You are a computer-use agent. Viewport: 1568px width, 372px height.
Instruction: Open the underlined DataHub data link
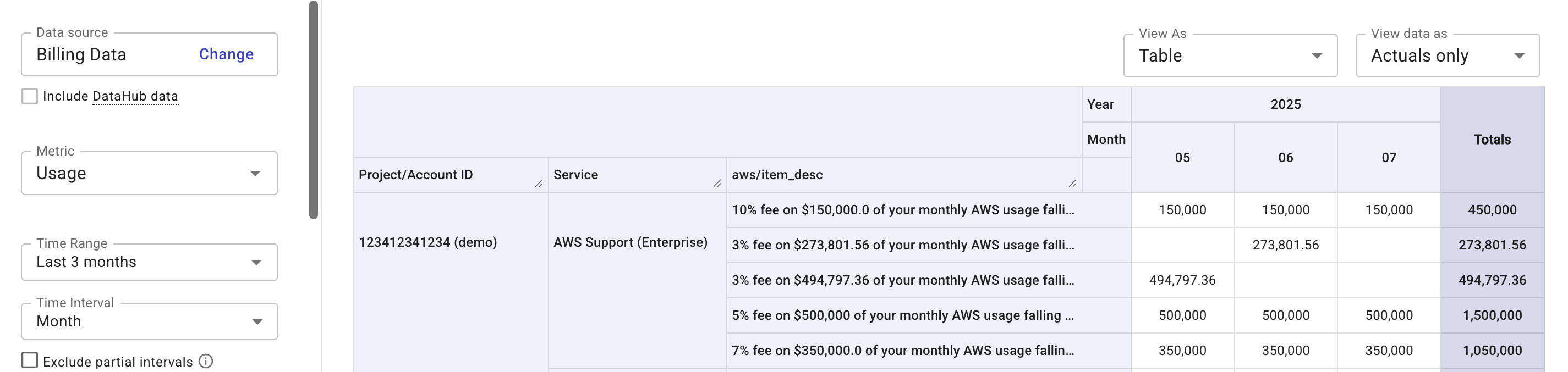(135, 96)
